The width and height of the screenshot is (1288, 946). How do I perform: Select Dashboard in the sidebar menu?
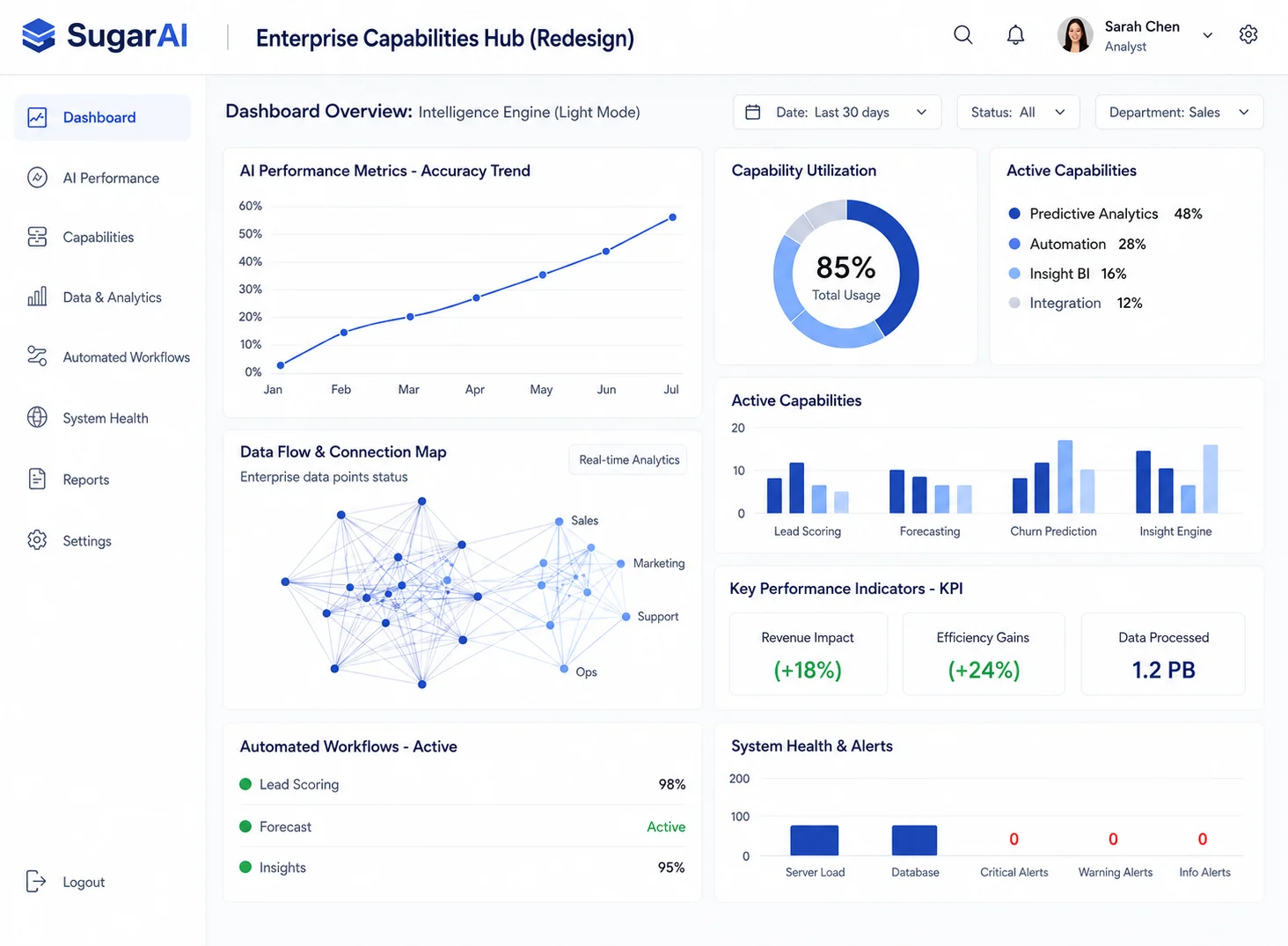[102, 117]
